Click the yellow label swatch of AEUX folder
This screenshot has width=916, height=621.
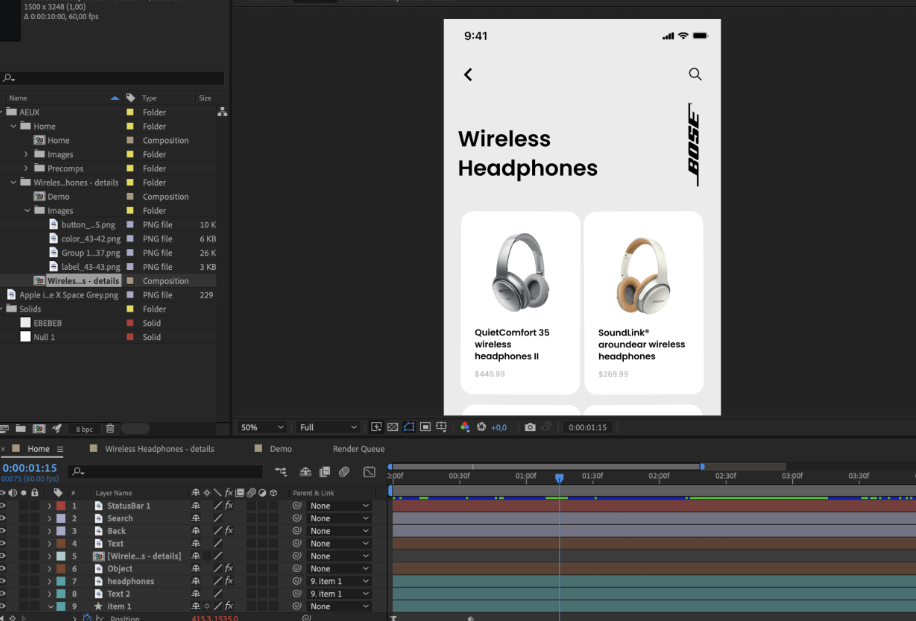click(x=130, y=112)
